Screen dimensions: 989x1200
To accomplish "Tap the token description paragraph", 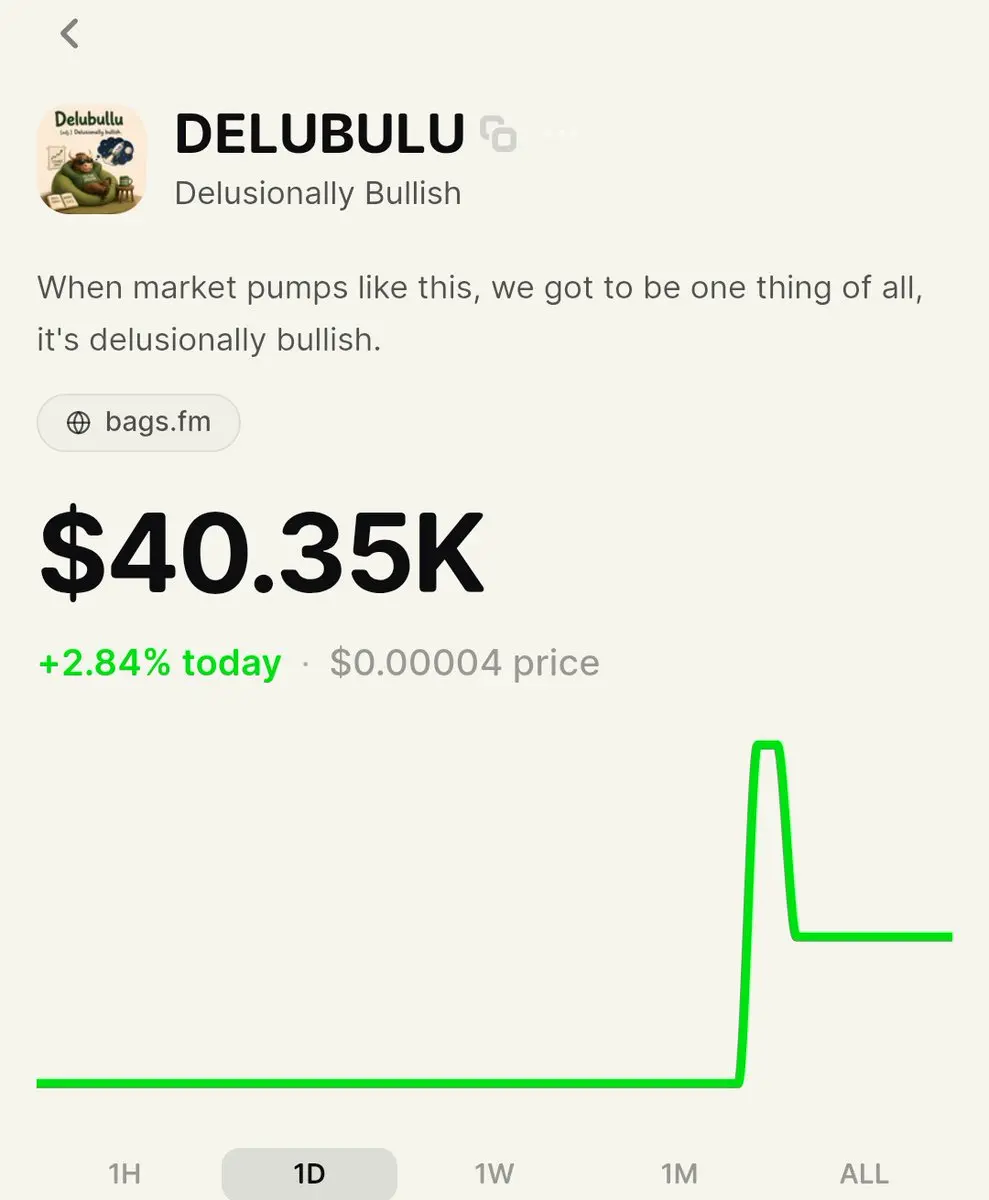I will [480, 314].
